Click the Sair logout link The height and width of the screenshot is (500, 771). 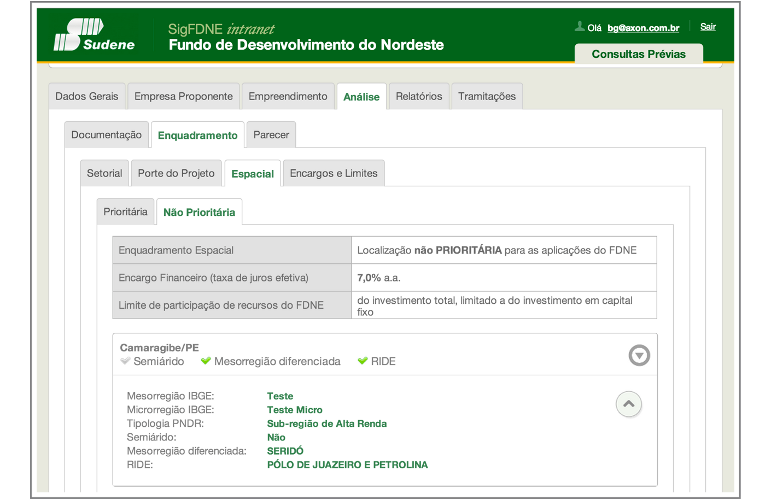click(708, 27)
